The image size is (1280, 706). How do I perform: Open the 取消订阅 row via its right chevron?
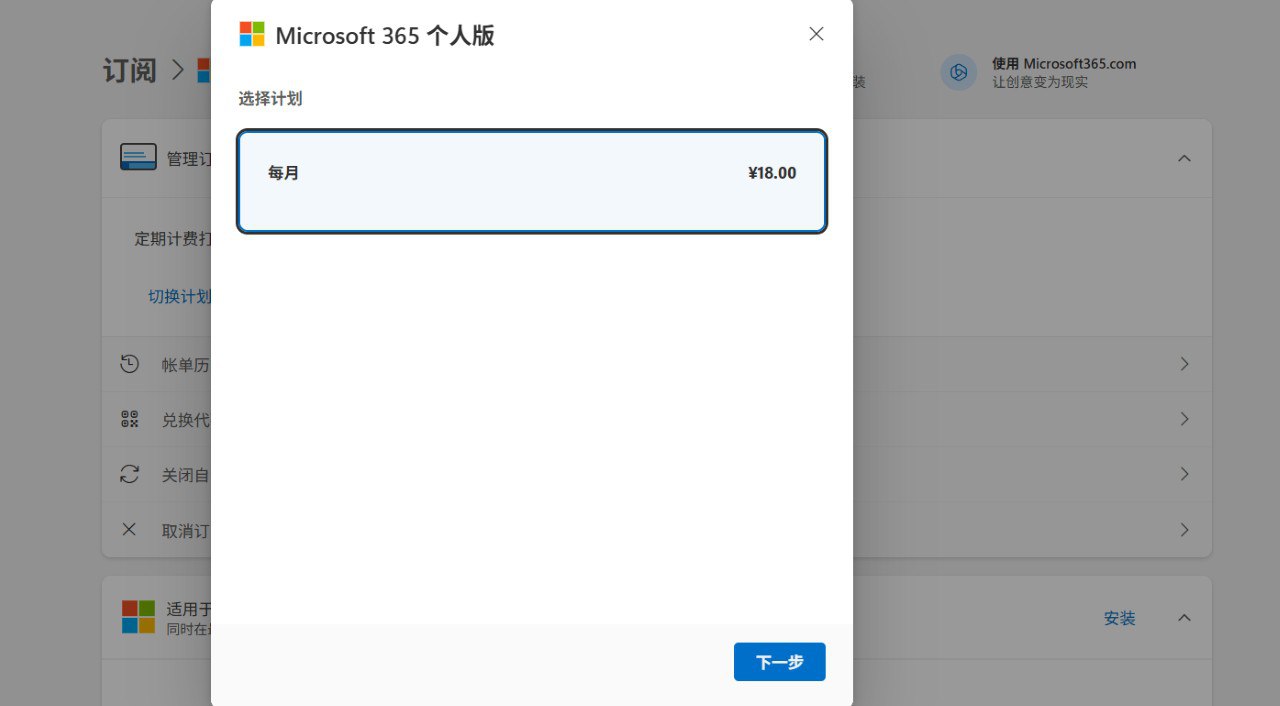(1184, 529)
